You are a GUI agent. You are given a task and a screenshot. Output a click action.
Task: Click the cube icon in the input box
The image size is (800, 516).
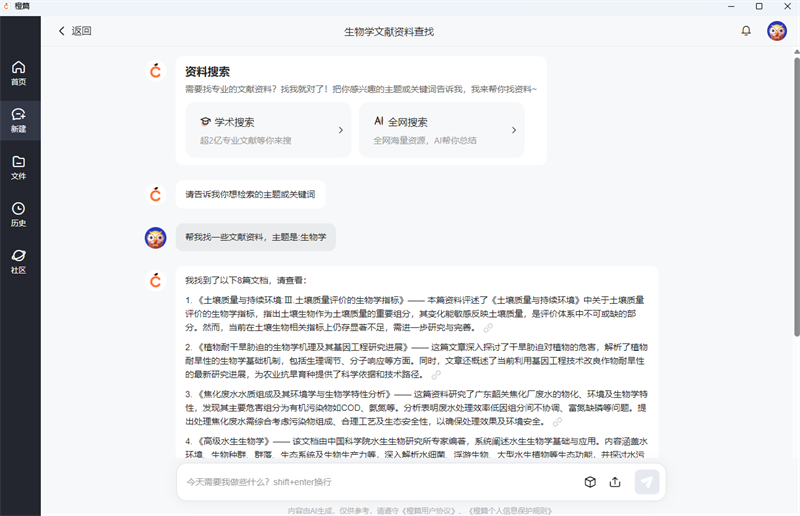[x=590, y=482]
